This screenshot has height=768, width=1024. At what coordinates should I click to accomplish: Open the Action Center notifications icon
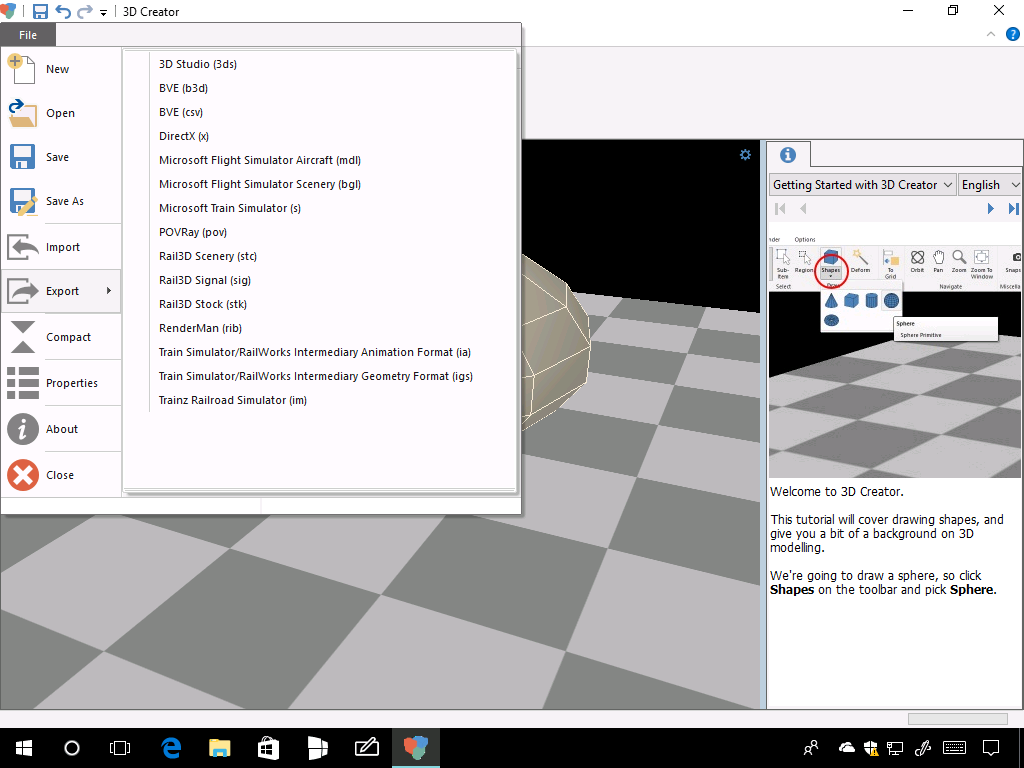coord(991,748)
